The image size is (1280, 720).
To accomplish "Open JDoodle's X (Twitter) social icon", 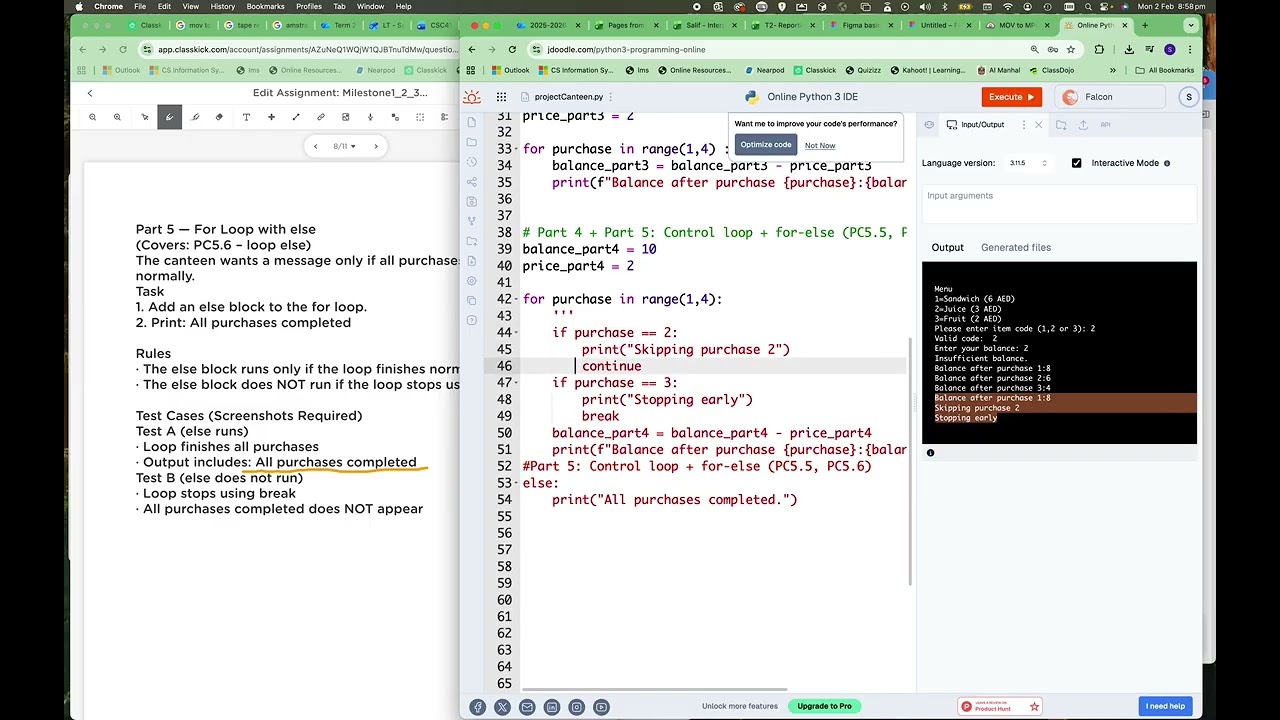I will pos(502,707).
